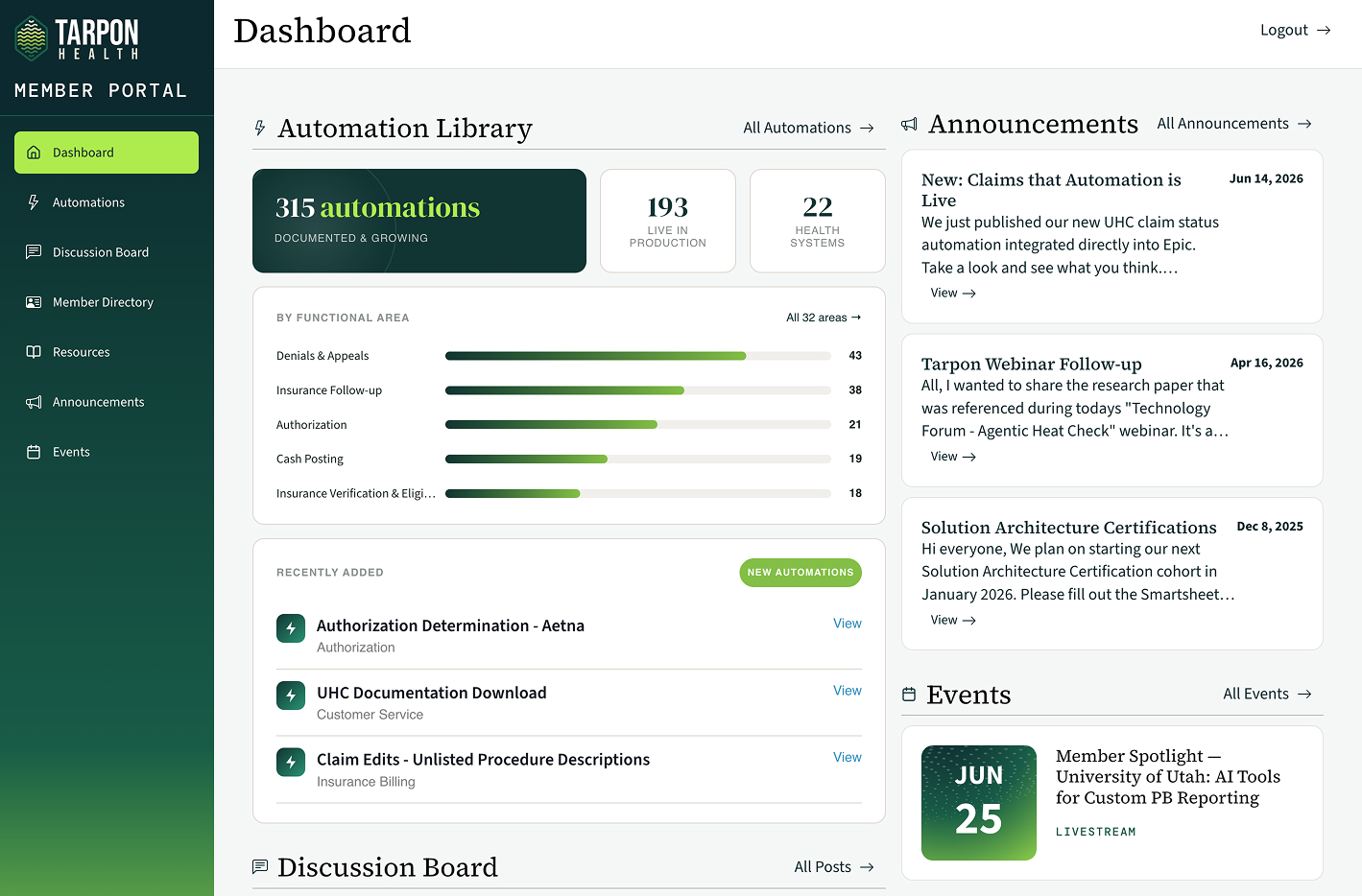Open Announcements in the sidebar menu
Image resolution: width=1362 pixels, height=896 pixels.
107,402
